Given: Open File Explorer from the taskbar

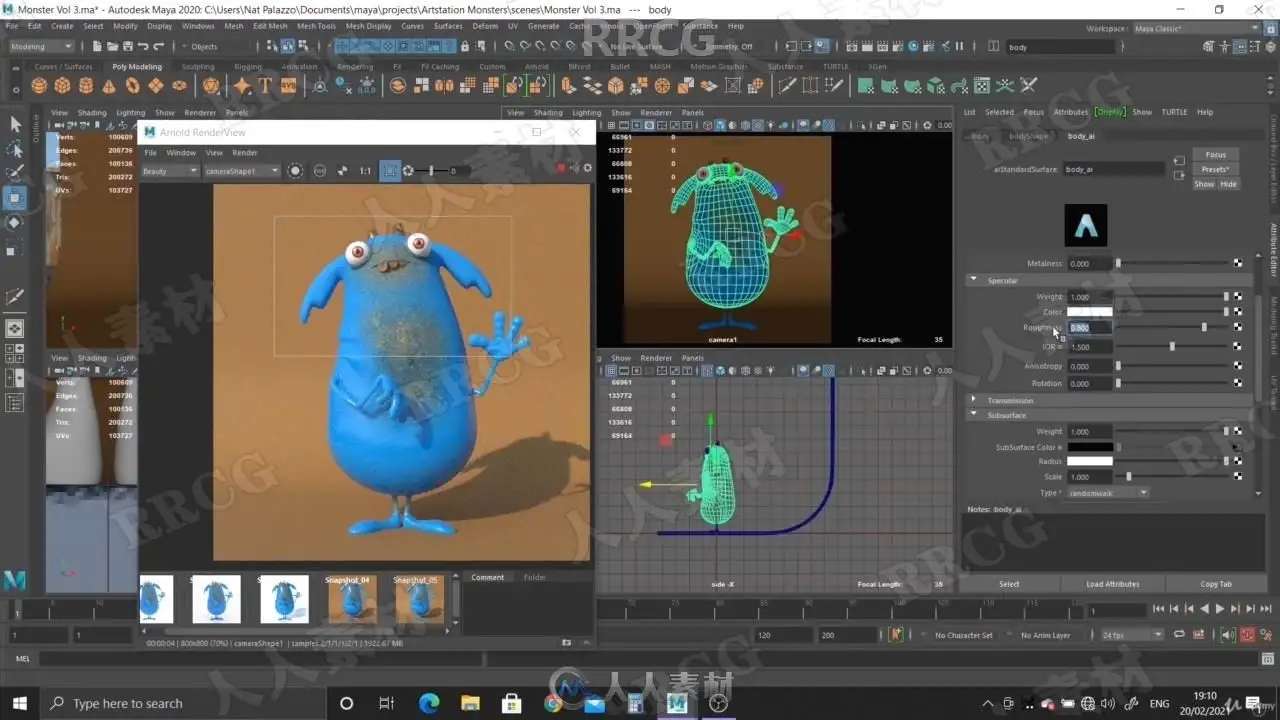Looking at the screenshot, I should (470, 703).
